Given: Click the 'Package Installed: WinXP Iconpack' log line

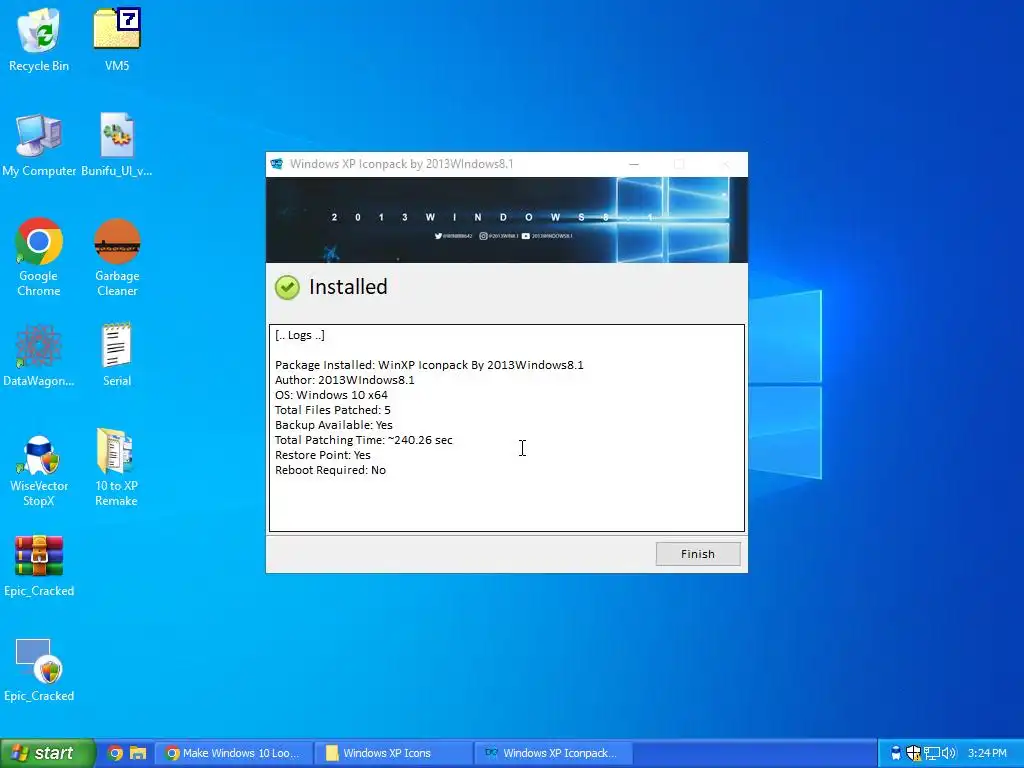Looking at the screenshot, I should click(x=429, y=365).
